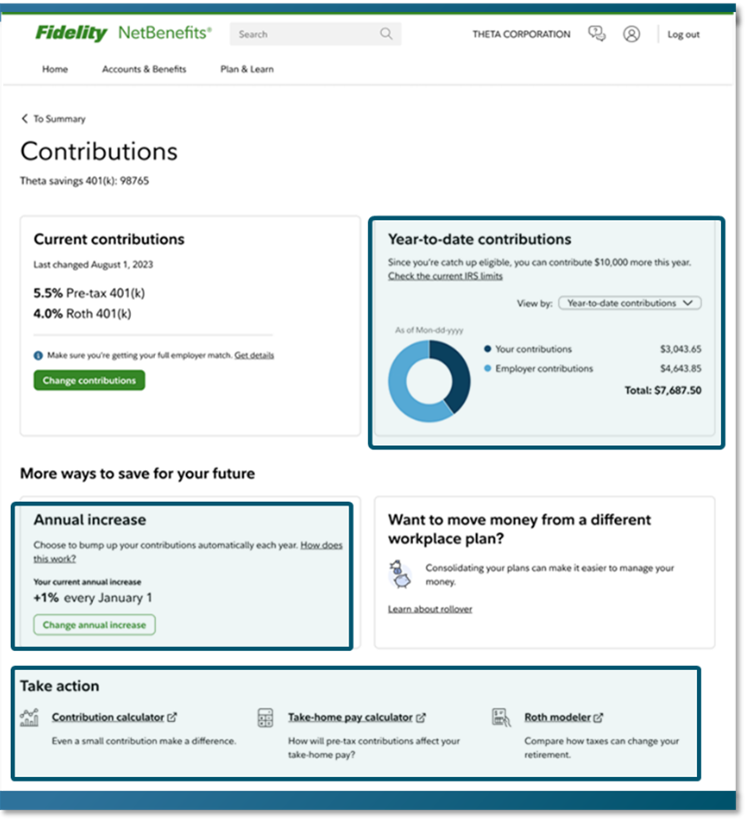This screenshot has width=747, height=821.
Task: Click the search magnifier icon
Action: (x=386, y=34)
